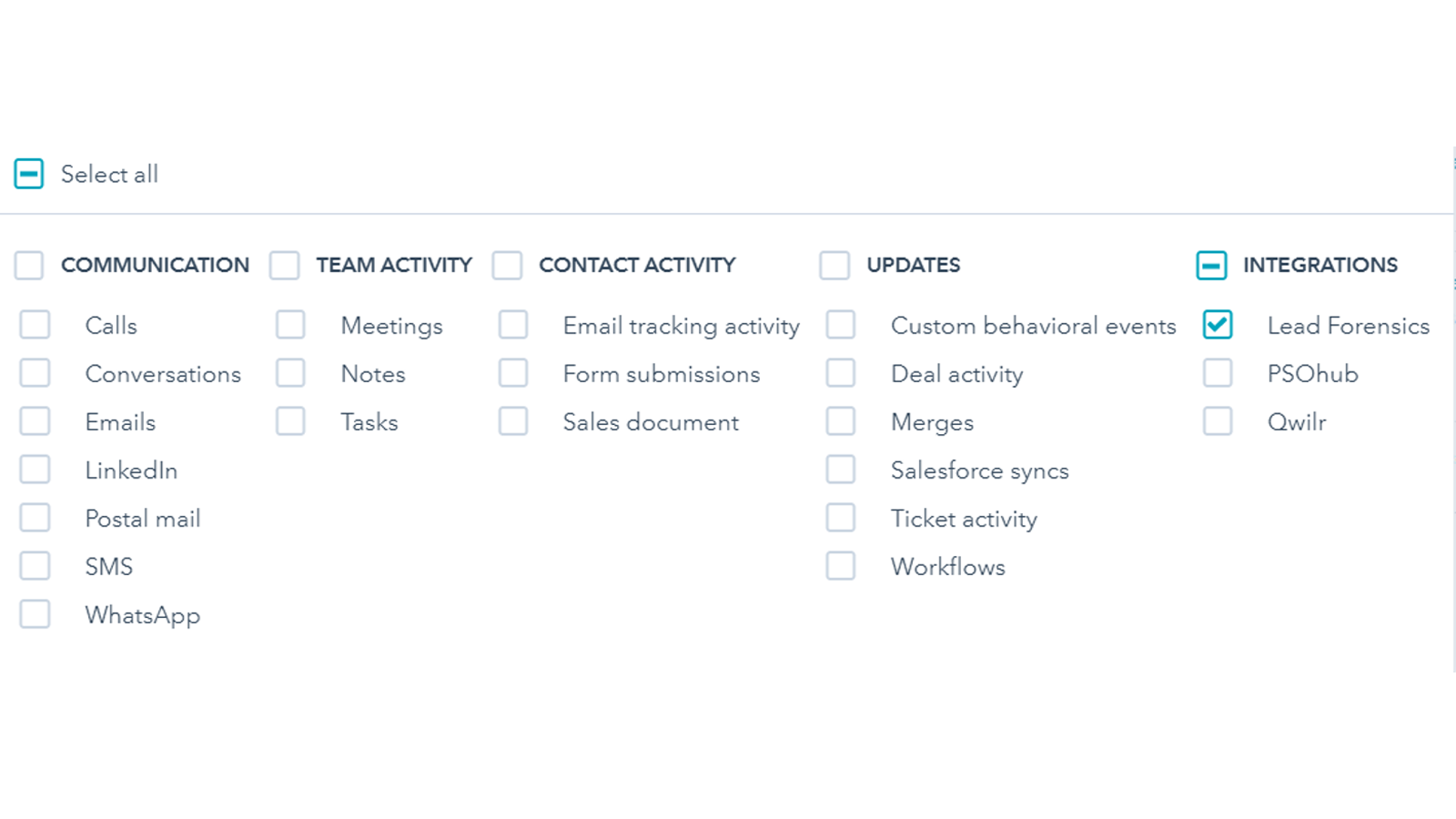Select the Form submissions checkbox
1456x819 pixels.
(513, 372)
